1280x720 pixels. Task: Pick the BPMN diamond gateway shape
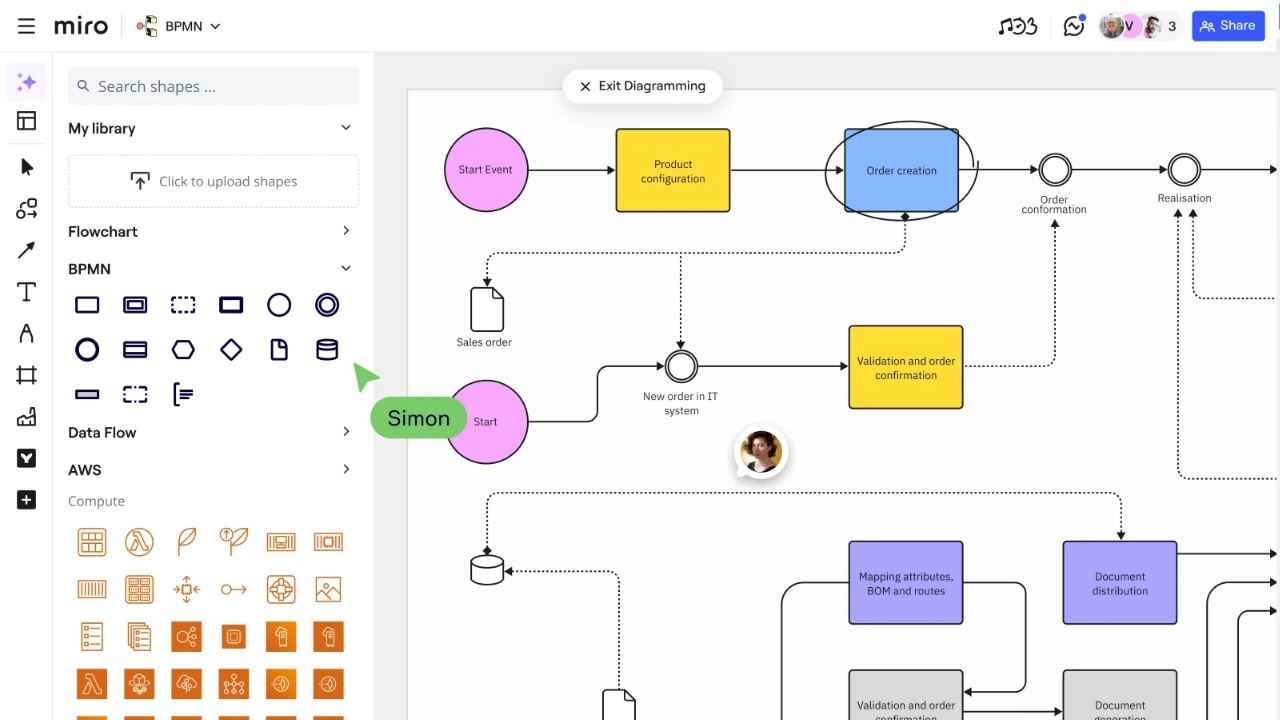231,350
